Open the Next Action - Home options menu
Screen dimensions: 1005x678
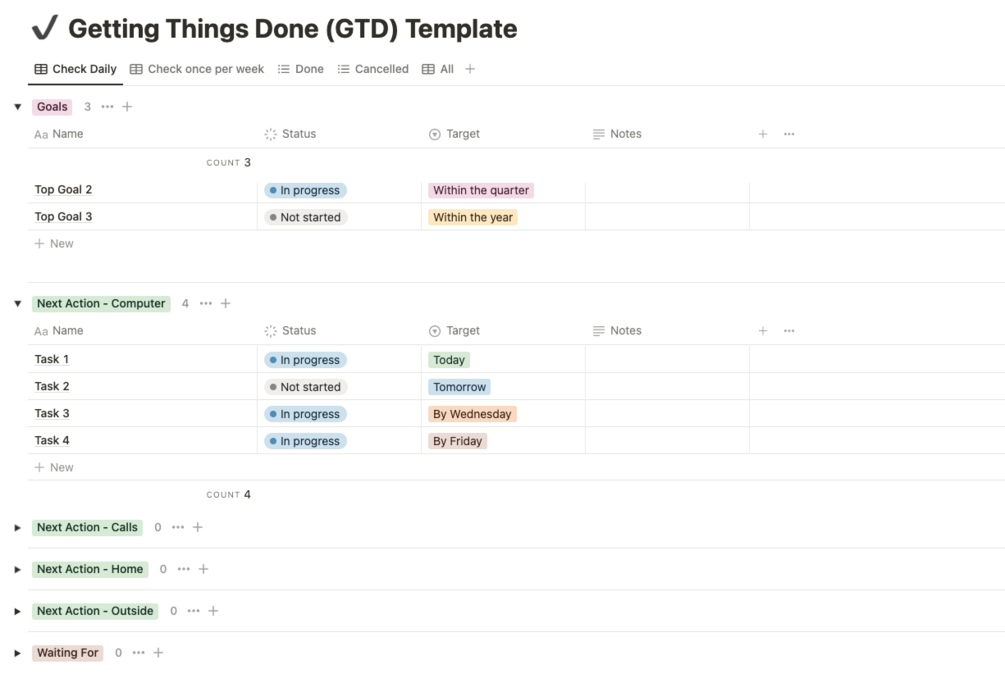(183, 569)
